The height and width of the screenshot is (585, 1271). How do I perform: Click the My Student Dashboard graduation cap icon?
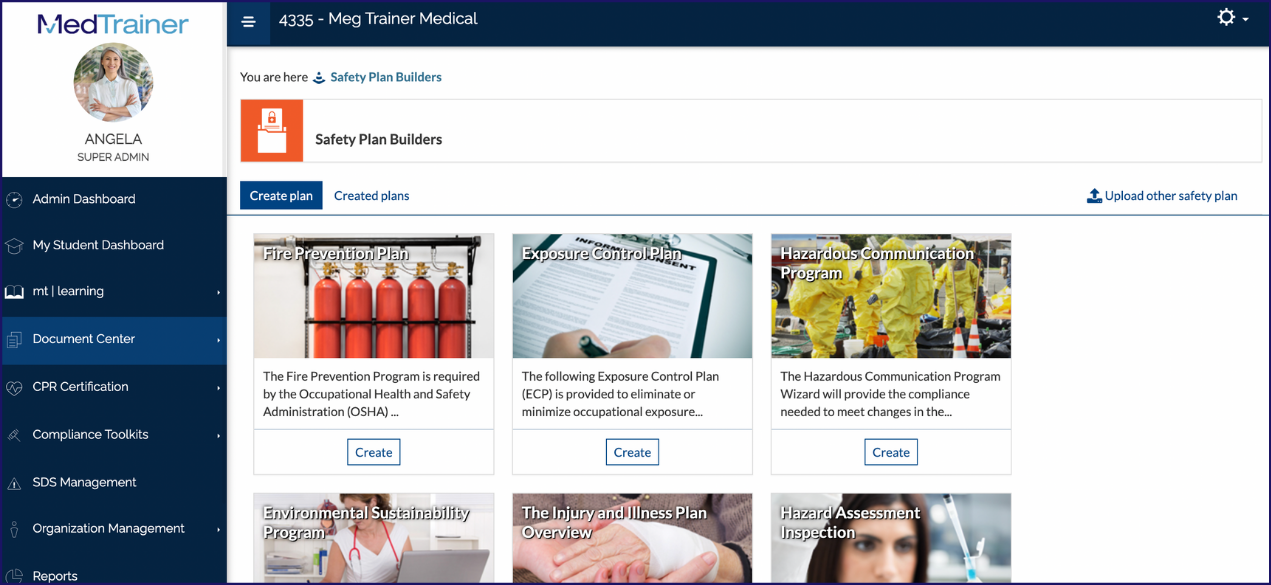click(14, 245)
